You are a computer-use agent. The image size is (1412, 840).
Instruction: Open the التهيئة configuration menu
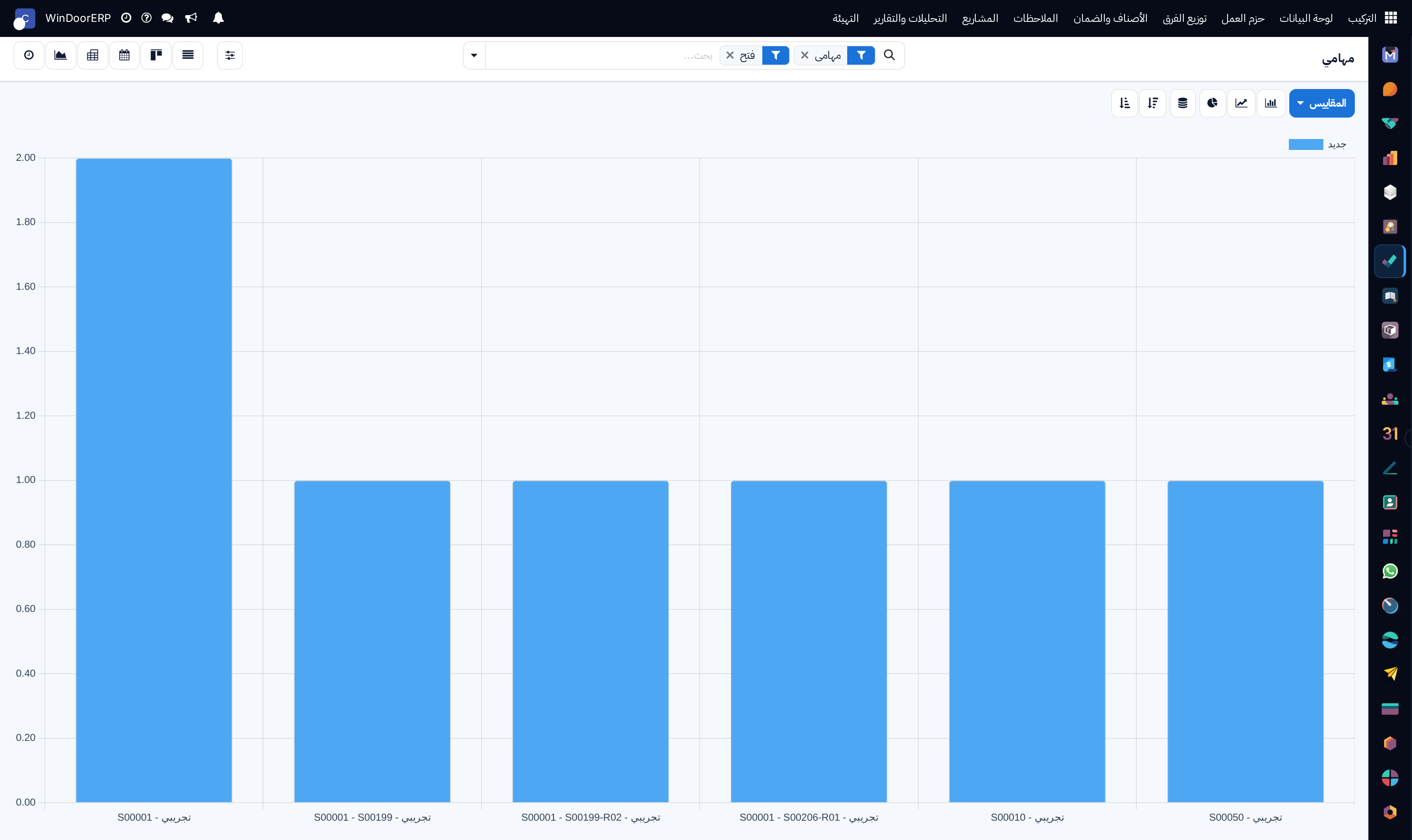click(845, 18)
